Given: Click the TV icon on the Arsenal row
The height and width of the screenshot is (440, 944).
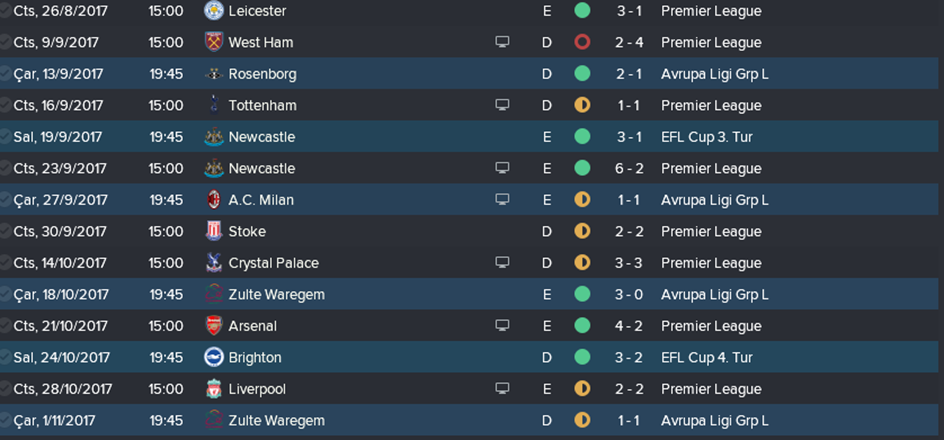Looking at the screenshot, I should coord(502,326).
